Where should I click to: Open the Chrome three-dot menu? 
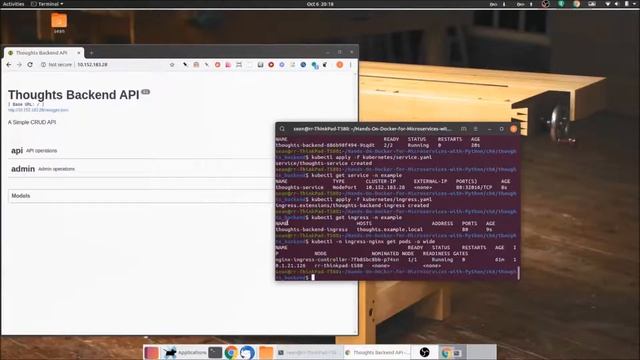tap(350, 64)
